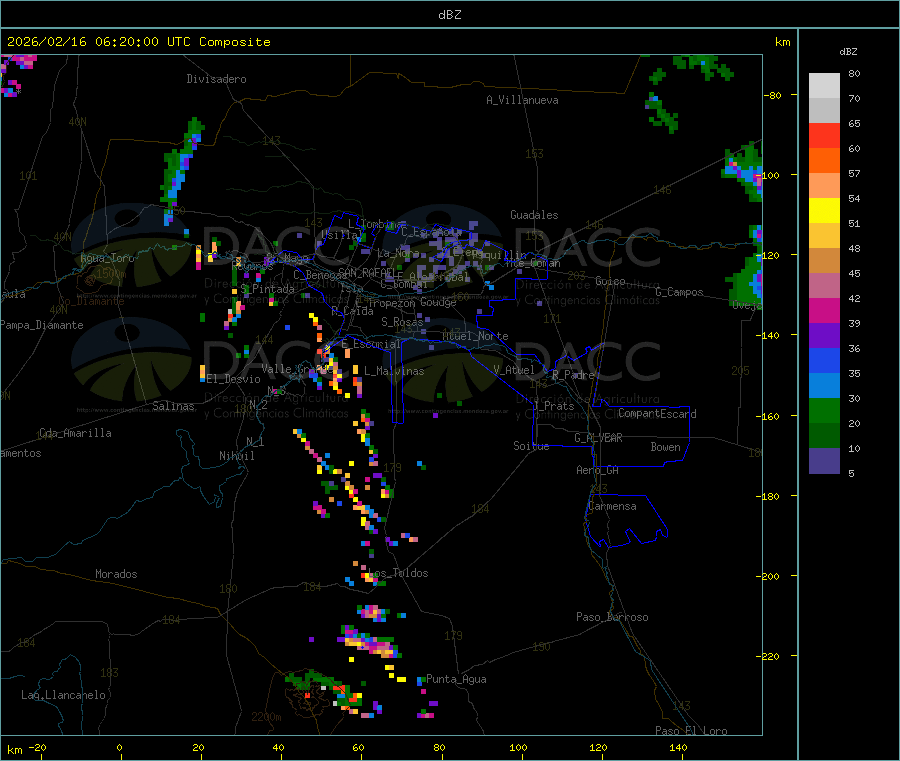Click the 'Pampa_Diamante' label
The width and height of the screenshot is (900, 761).
tap(42, 325)
